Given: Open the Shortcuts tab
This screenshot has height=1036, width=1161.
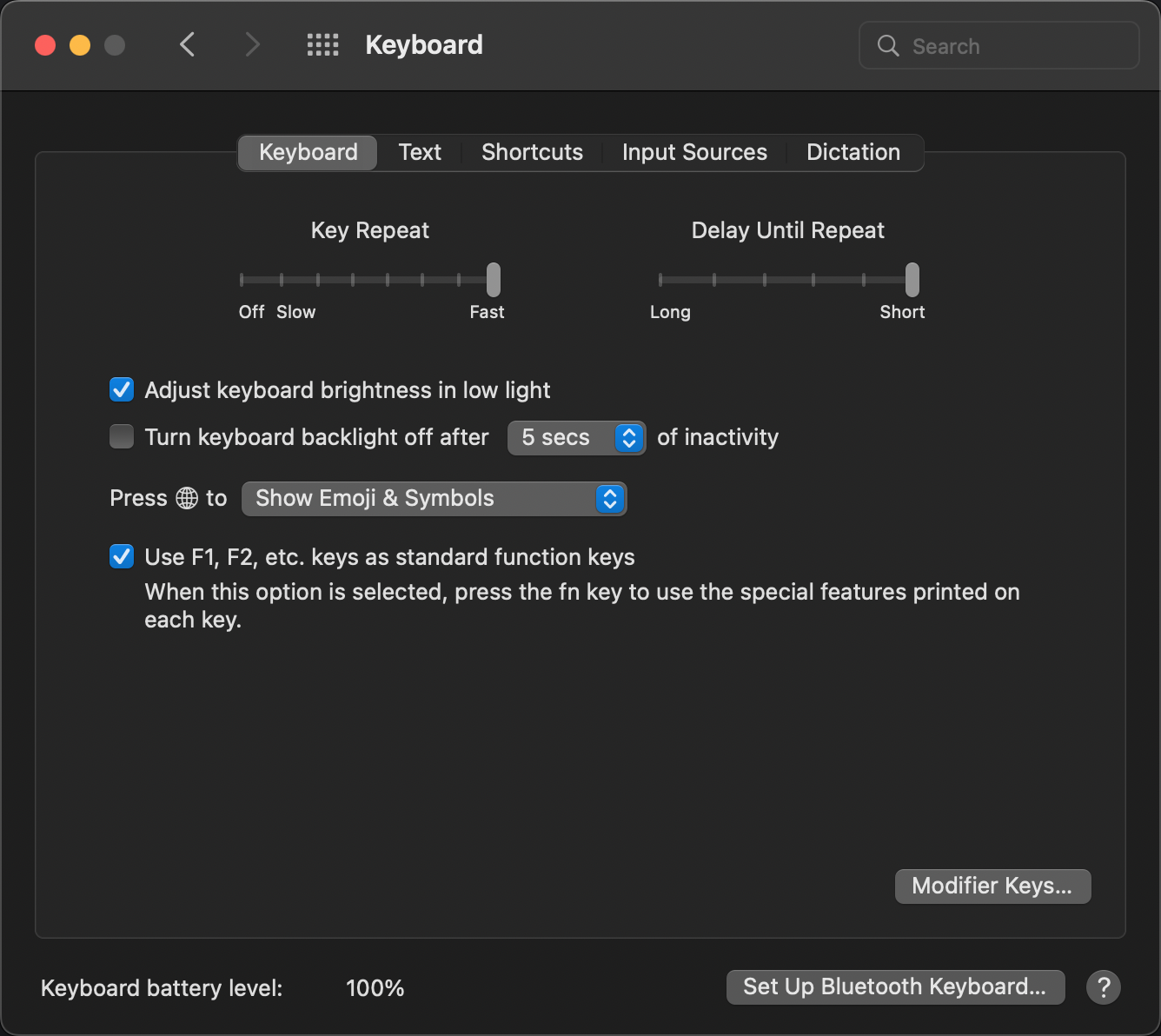Looking at the screenshot, I should click(532, 152).
